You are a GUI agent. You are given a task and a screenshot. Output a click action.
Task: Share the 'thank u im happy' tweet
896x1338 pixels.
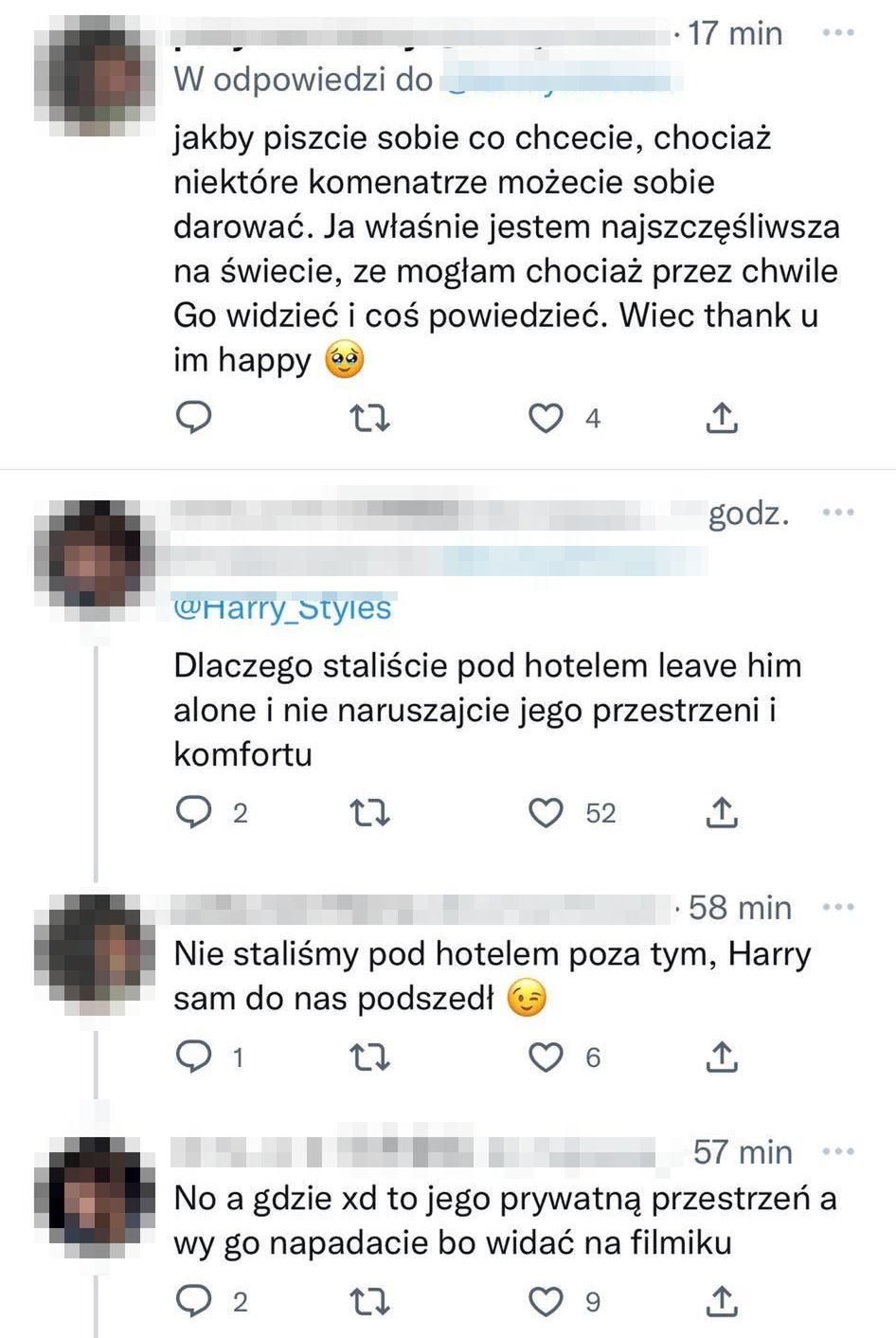click(722, 417)
